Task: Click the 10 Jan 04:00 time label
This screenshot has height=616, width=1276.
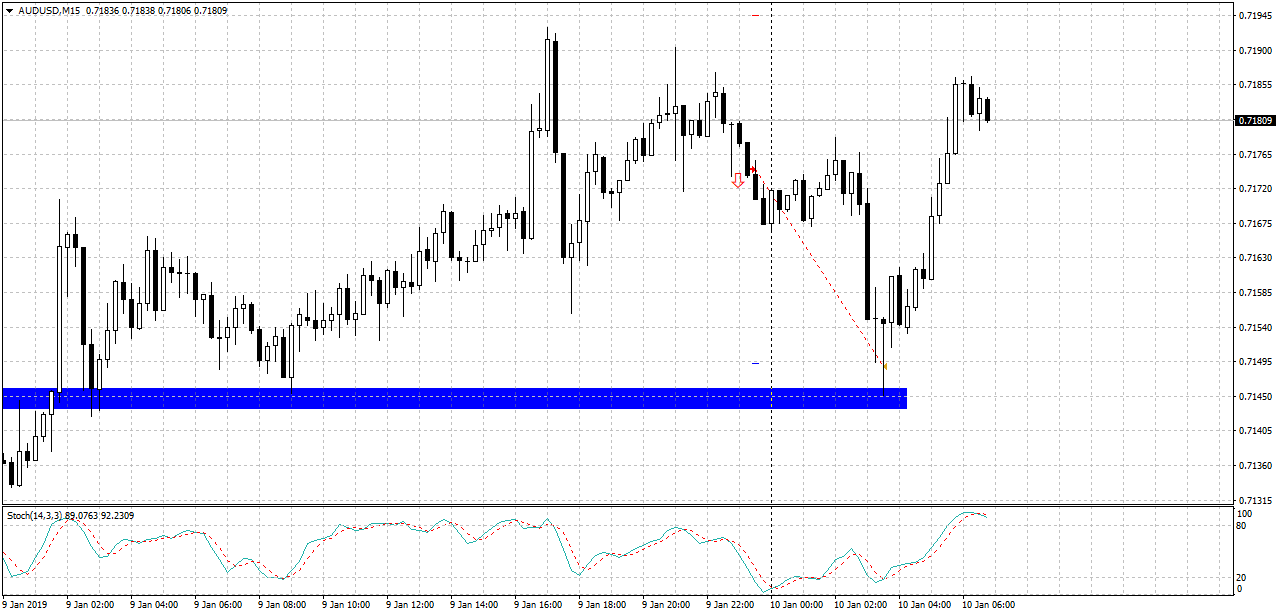Action: [924, 605]
